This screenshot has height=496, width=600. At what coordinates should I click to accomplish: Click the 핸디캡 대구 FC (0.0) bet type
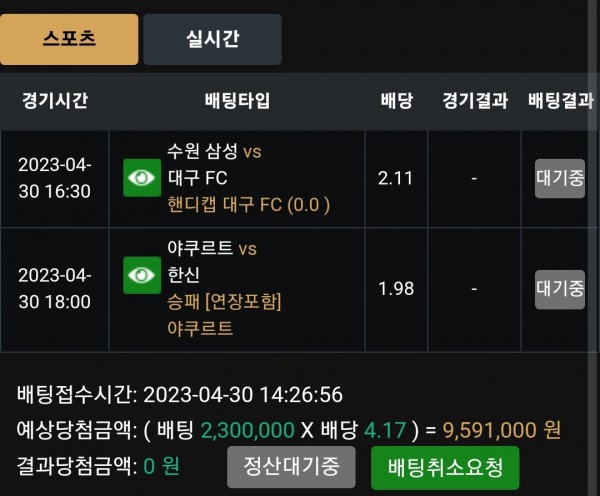click(x=249, y=205)
